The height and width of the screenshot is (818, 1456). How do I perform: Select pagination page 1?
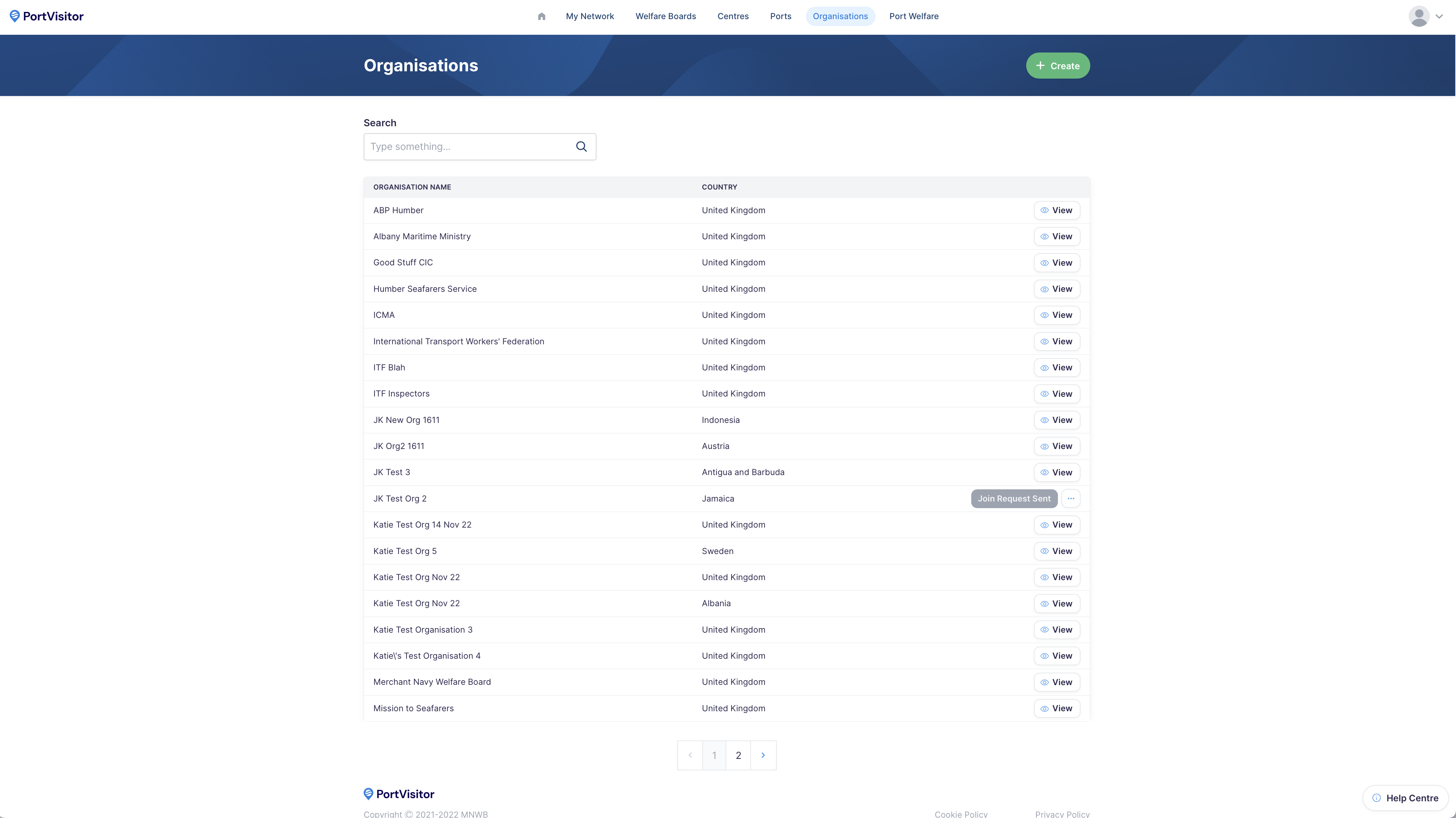714,755
